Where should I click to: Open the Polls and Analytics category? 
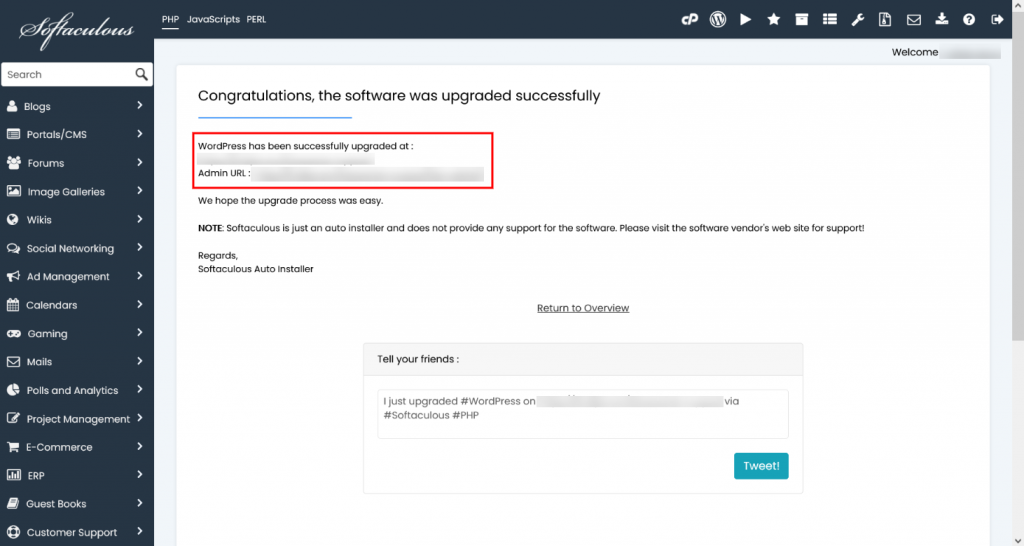tap(76, 390)
